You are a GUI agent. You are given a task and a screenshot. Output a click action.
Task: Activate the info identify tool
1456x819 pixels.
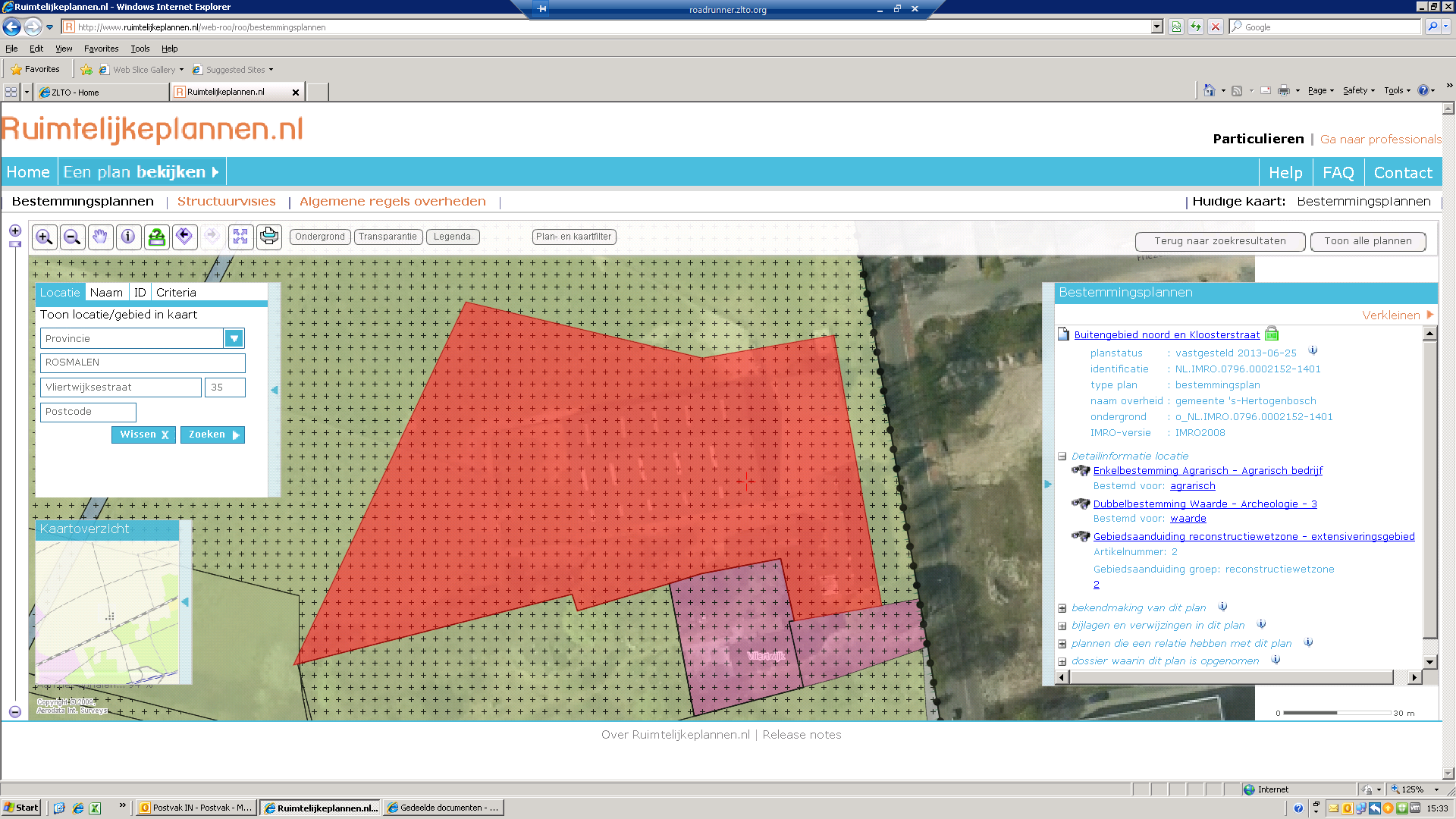pyautogui.click(x=128, y=237)
